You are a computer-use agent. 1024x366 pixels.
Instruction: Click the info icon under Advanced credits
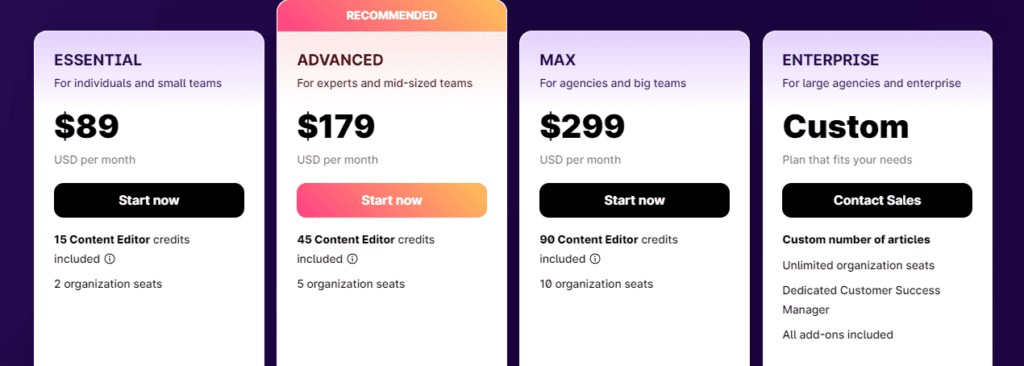click(353, 259)
